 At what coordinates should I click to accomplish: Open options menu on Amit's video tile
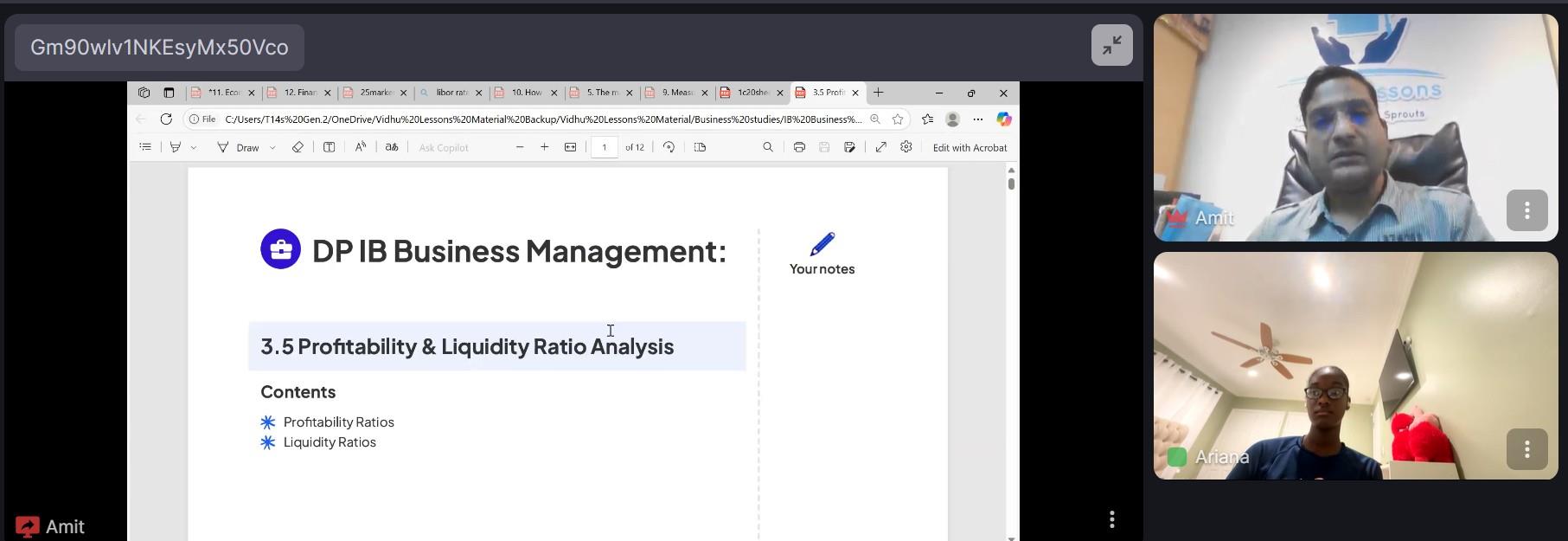[x=1526, y=210]
